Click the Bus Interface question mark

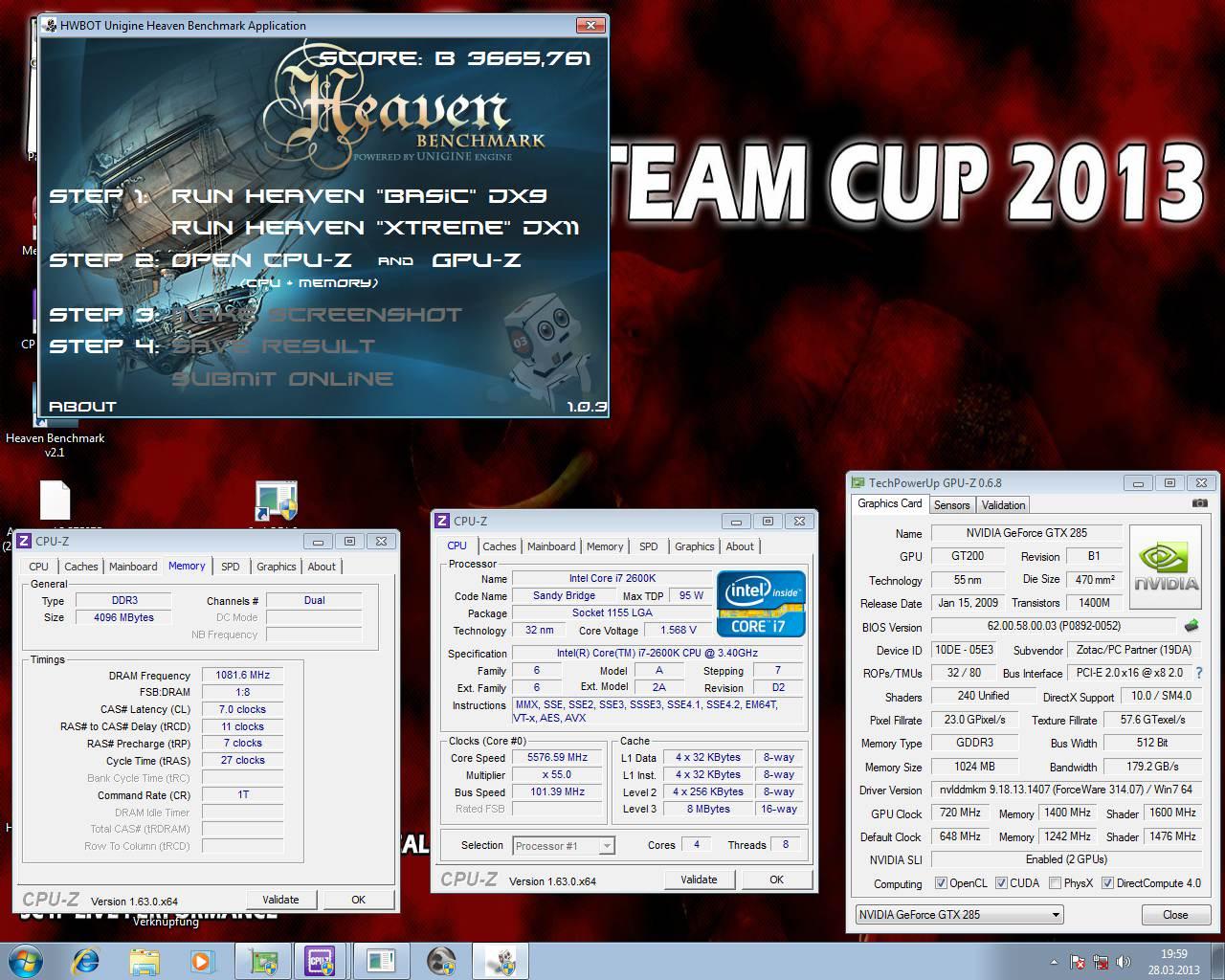pos(1199,673)
